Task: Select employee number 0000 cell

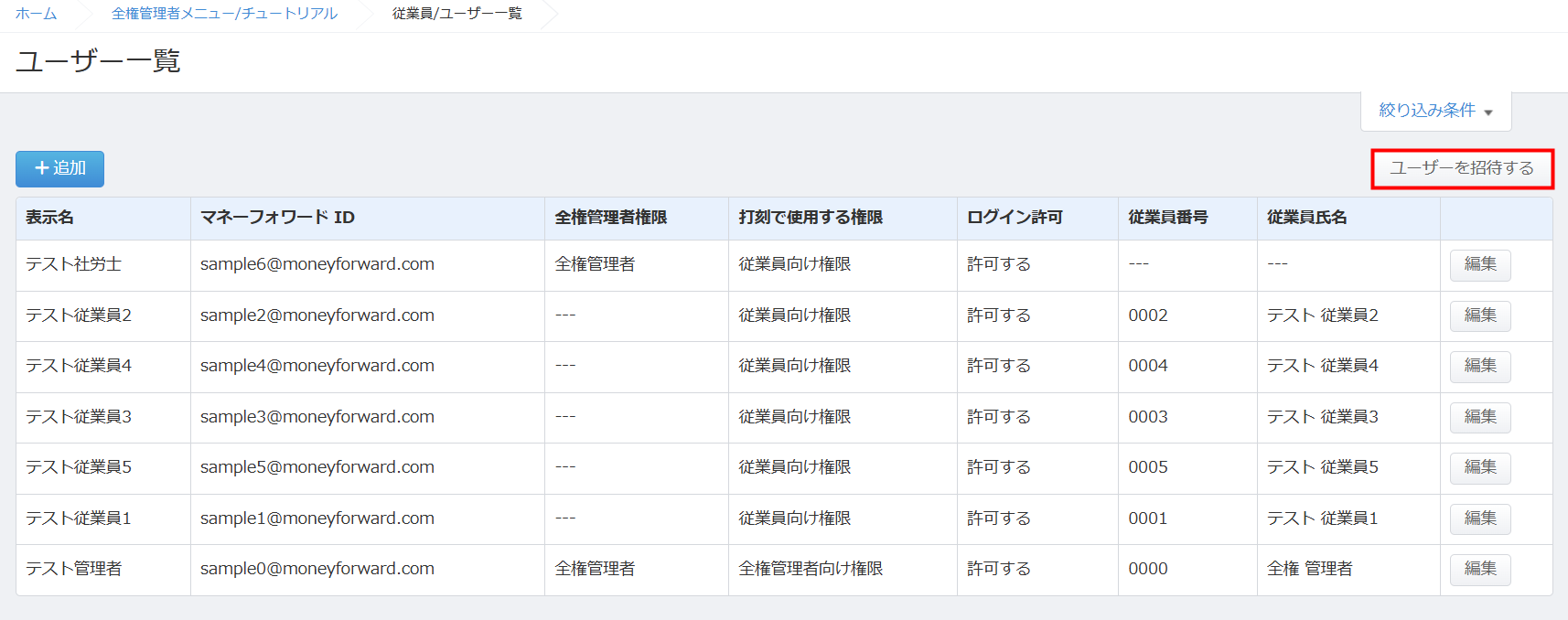Action: pos(1147,569)
